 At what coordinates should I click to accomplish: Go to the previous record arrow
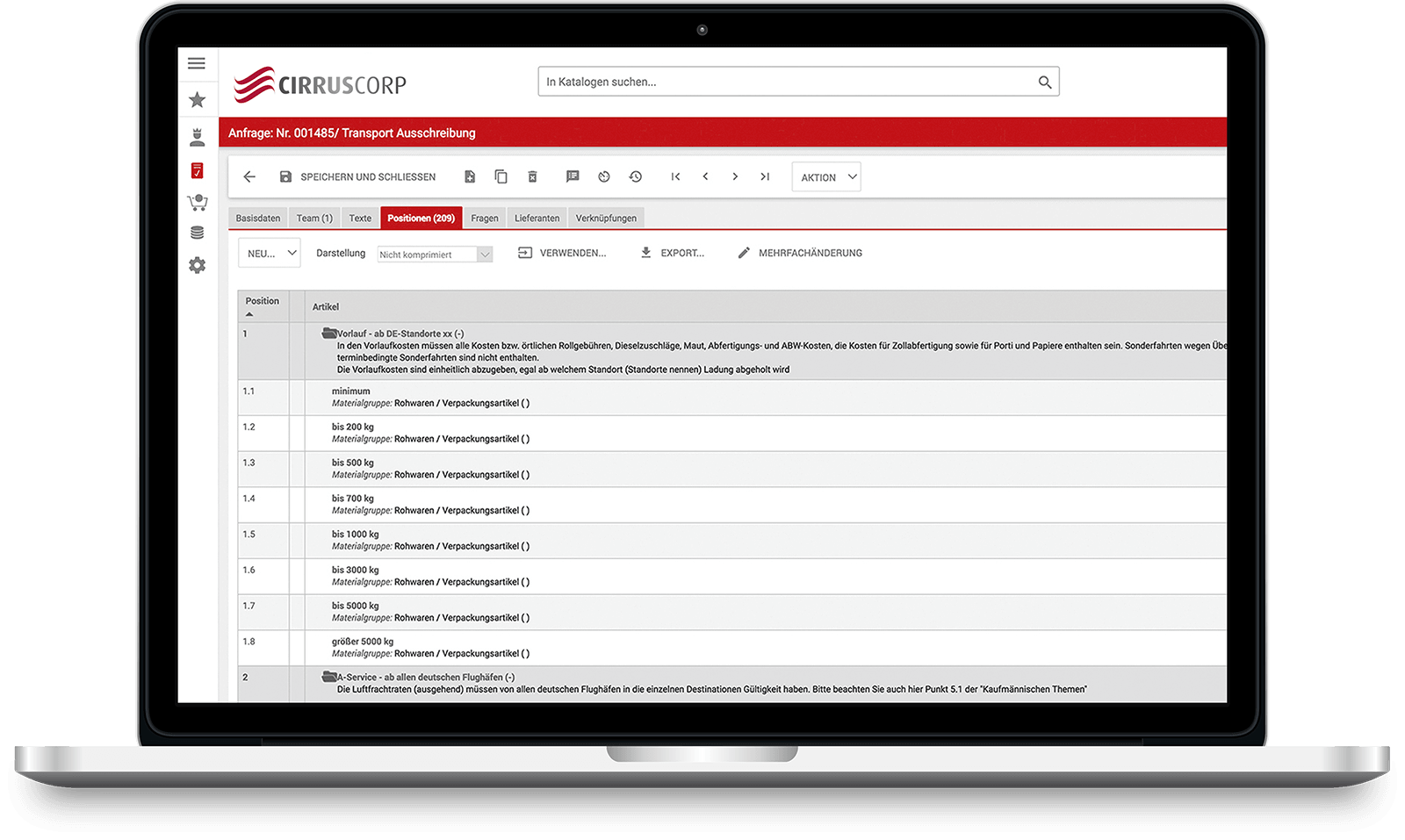pos(705,177)
